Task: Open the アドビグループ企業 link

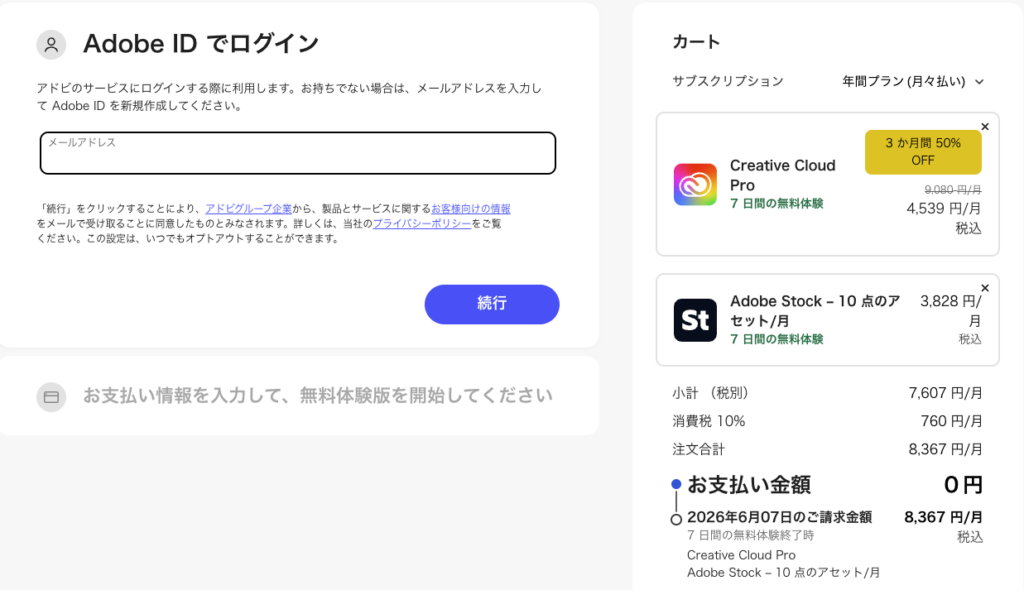Action: (249, 209)
